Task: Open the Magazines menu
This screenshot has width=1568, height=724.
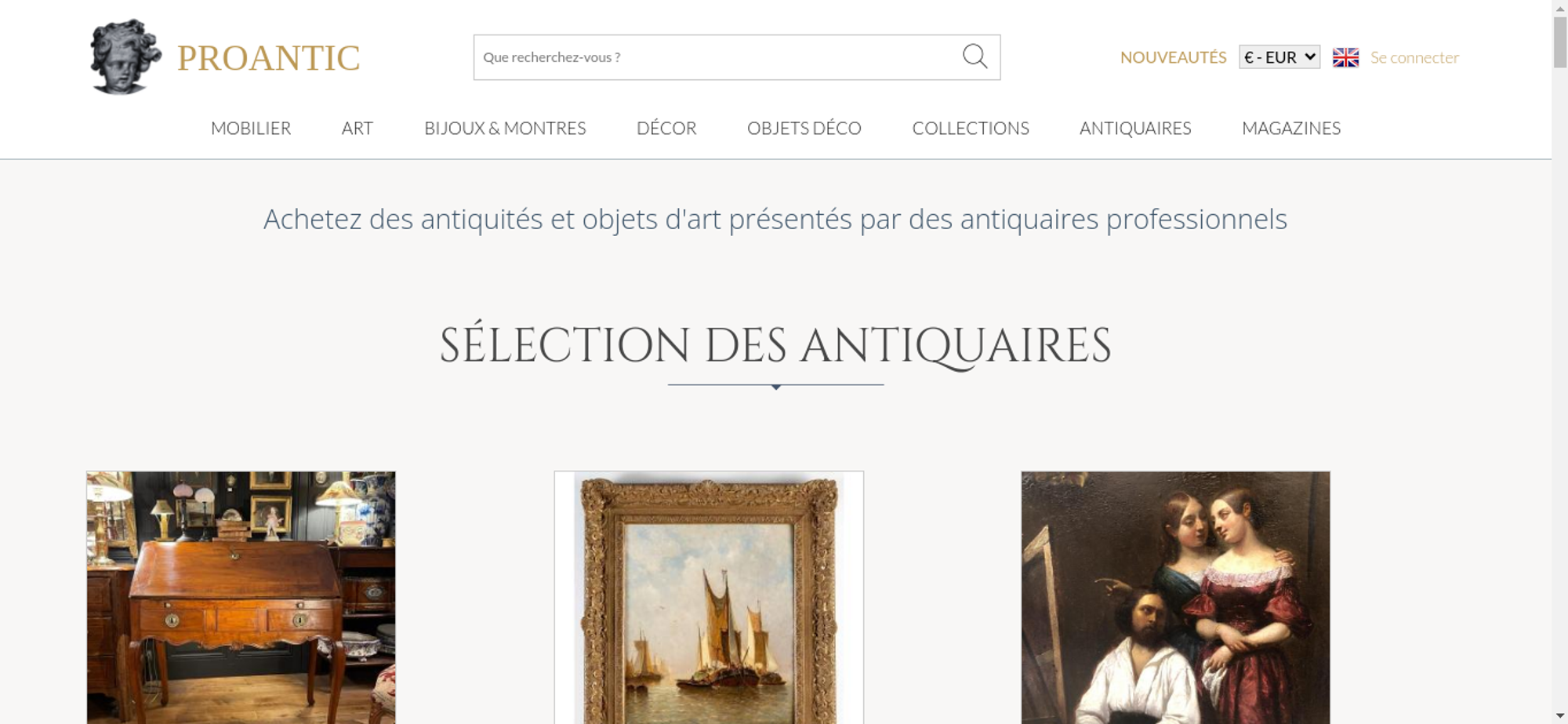Action: click(x=1291, y=128)
